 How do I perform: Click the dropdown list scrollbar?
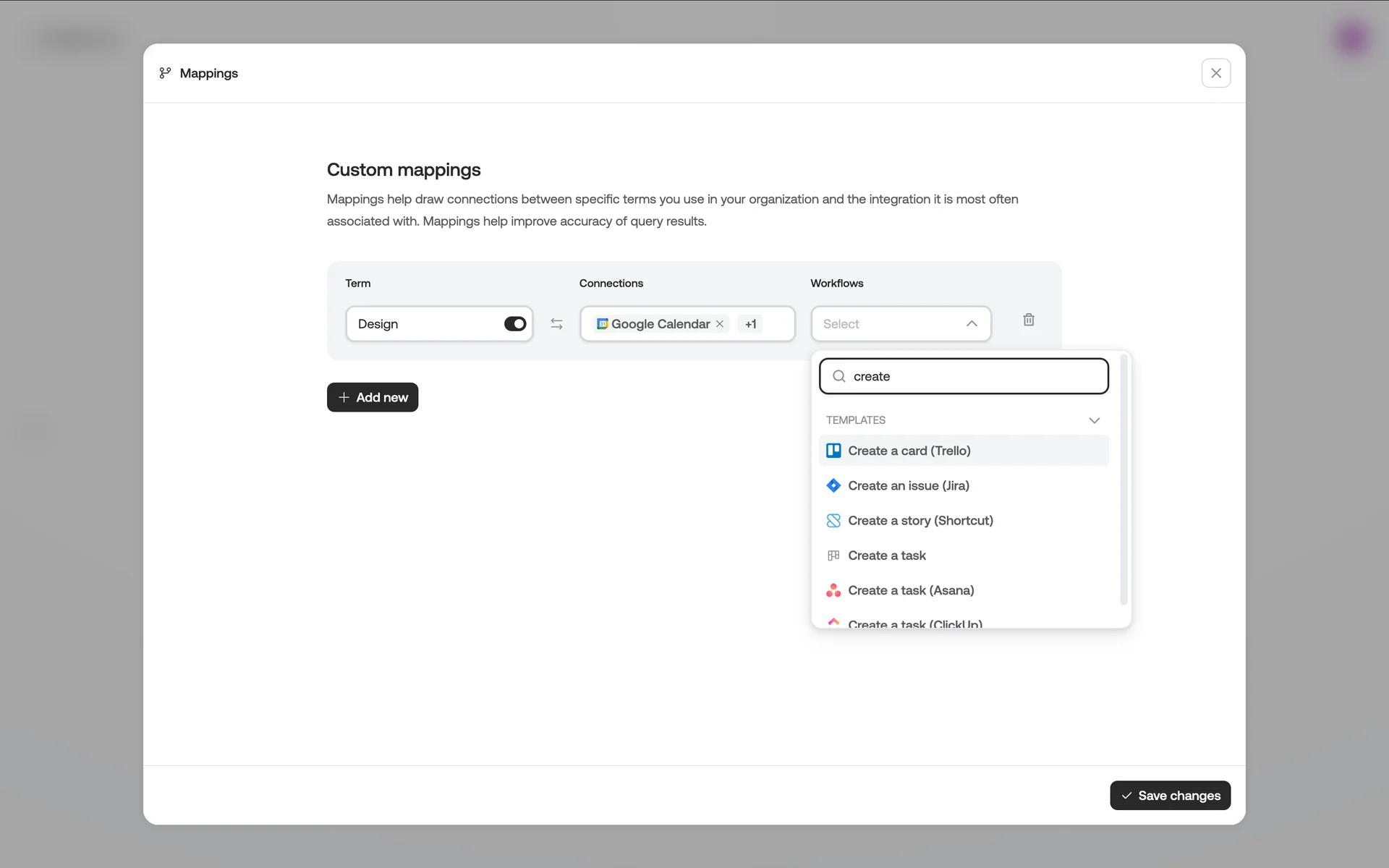pyautogui.click(x=1123, y=481)
